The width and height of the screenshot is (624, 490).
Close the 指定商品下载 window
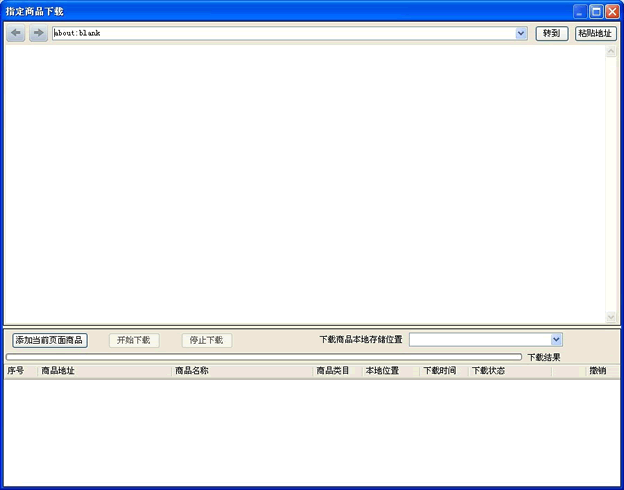[x=612, y=12]
